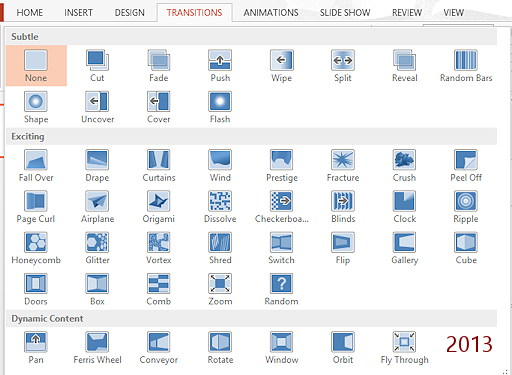The image size is (512, 375).
Task: Open the SLIDE SHOW tab
Action: (345, 13)
